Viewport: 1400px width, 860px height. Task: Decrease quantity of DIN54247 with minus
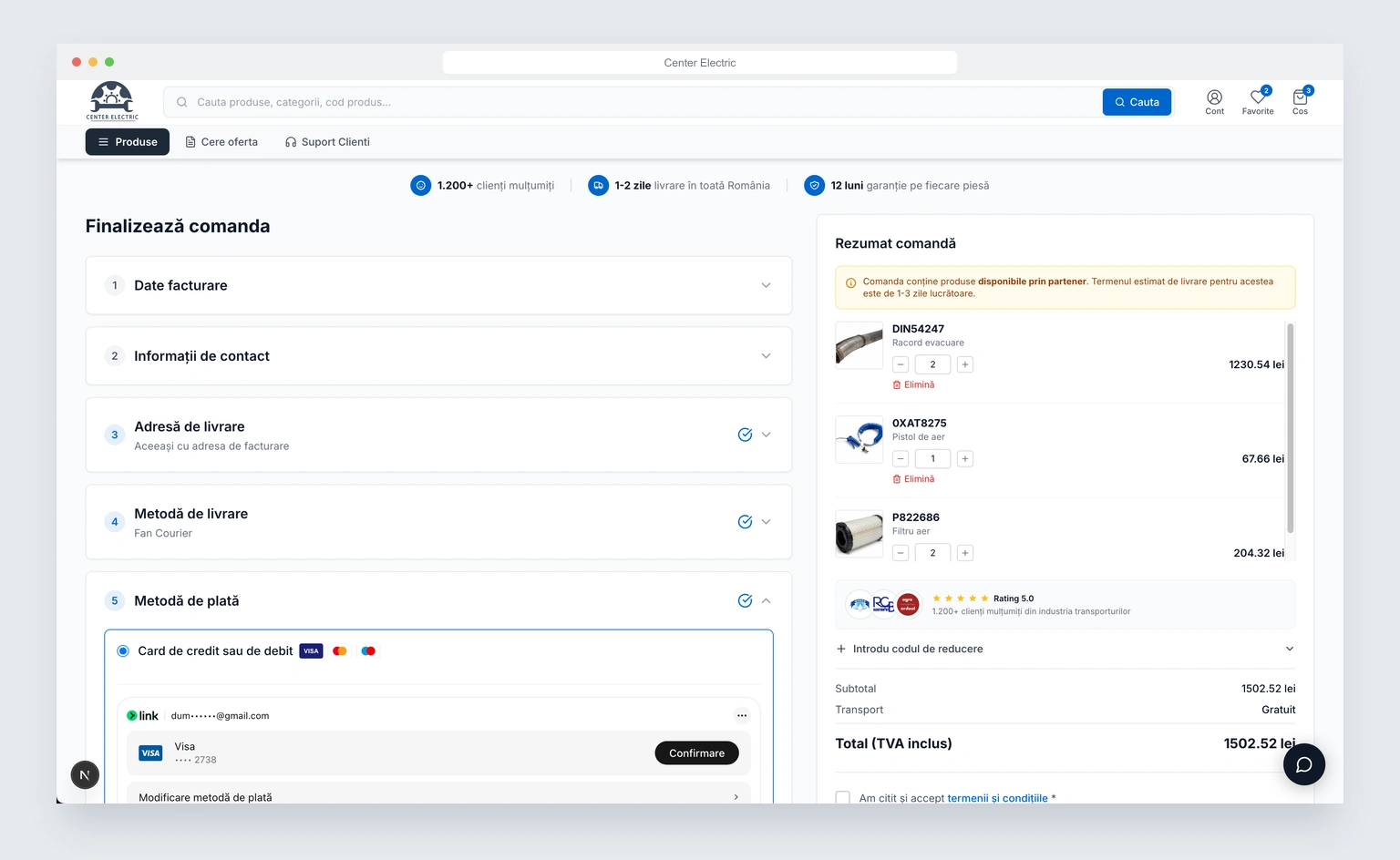(x=901, y=364)
